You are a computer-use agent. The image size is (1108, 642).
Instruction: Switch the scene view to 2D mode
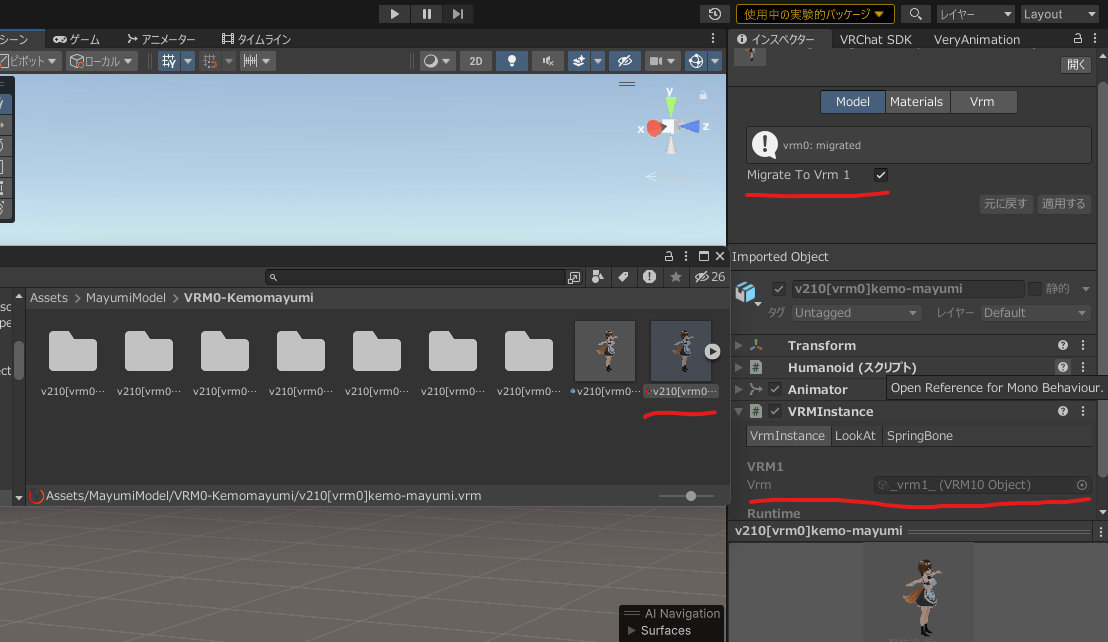(476, 61)
